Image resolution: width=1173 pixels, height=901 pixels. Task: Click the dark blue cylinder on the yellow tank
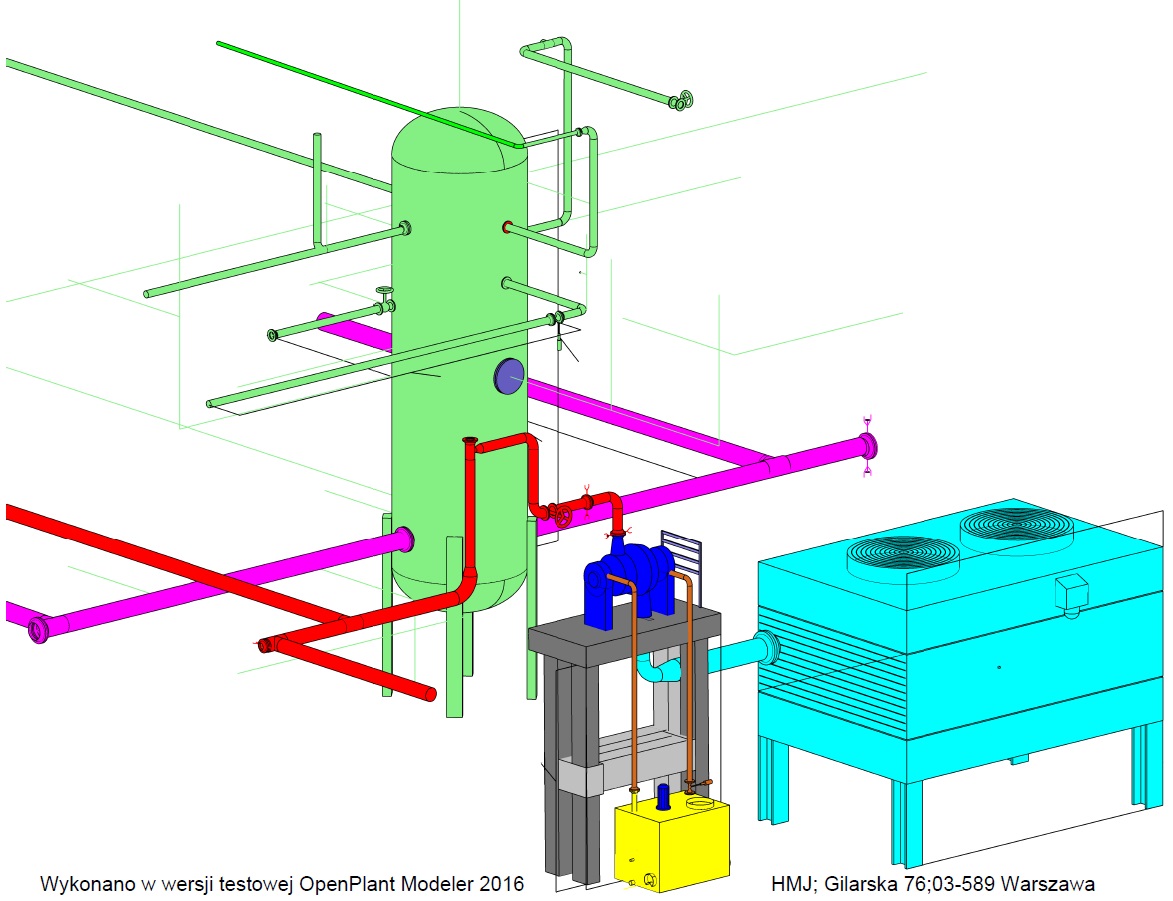pyautogui.click(x=662, y=797)
